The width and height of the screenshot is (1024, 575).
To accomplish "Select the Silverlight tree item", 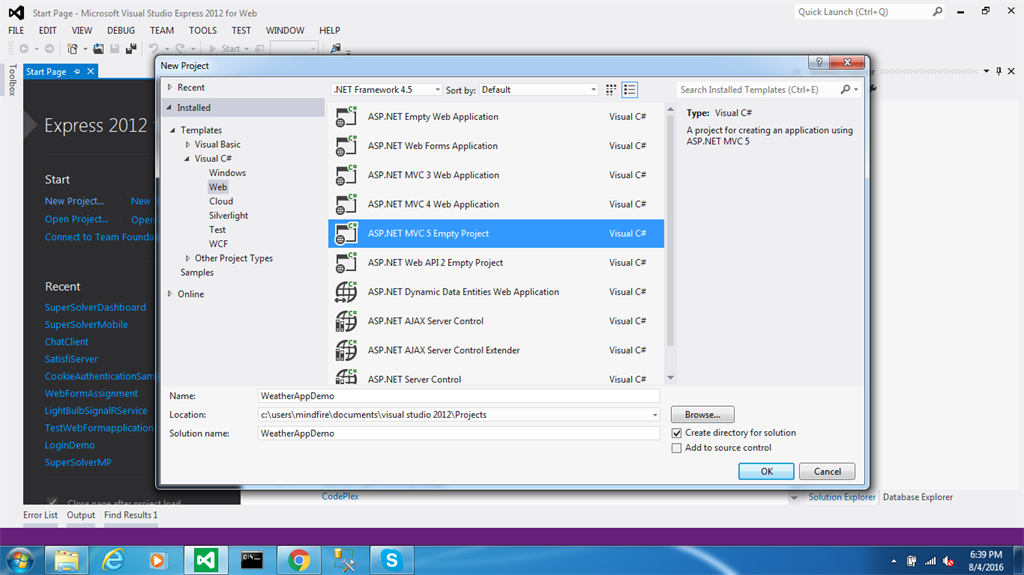I will (229, 216).
